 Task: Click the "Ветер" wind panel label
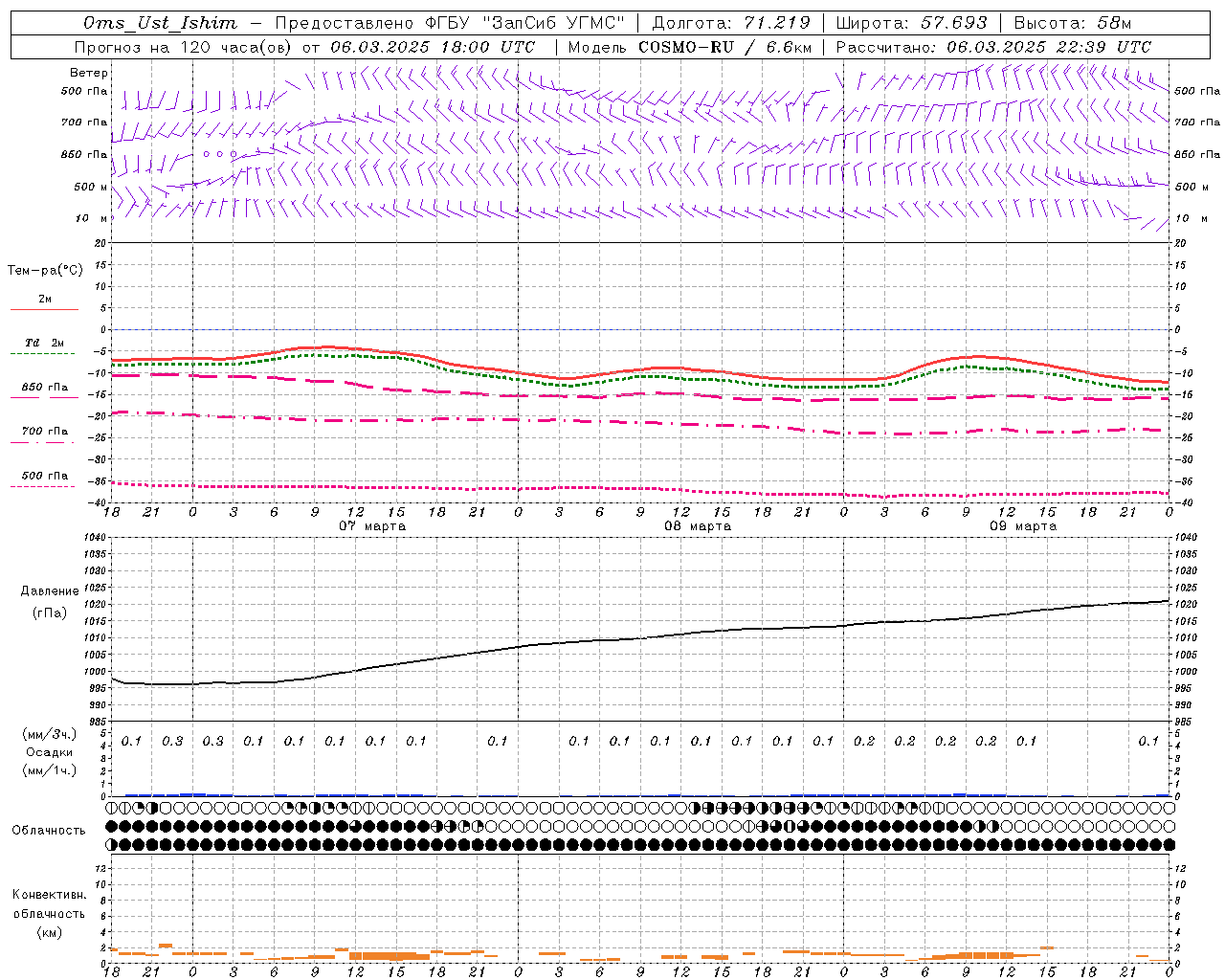click(89, 73)
